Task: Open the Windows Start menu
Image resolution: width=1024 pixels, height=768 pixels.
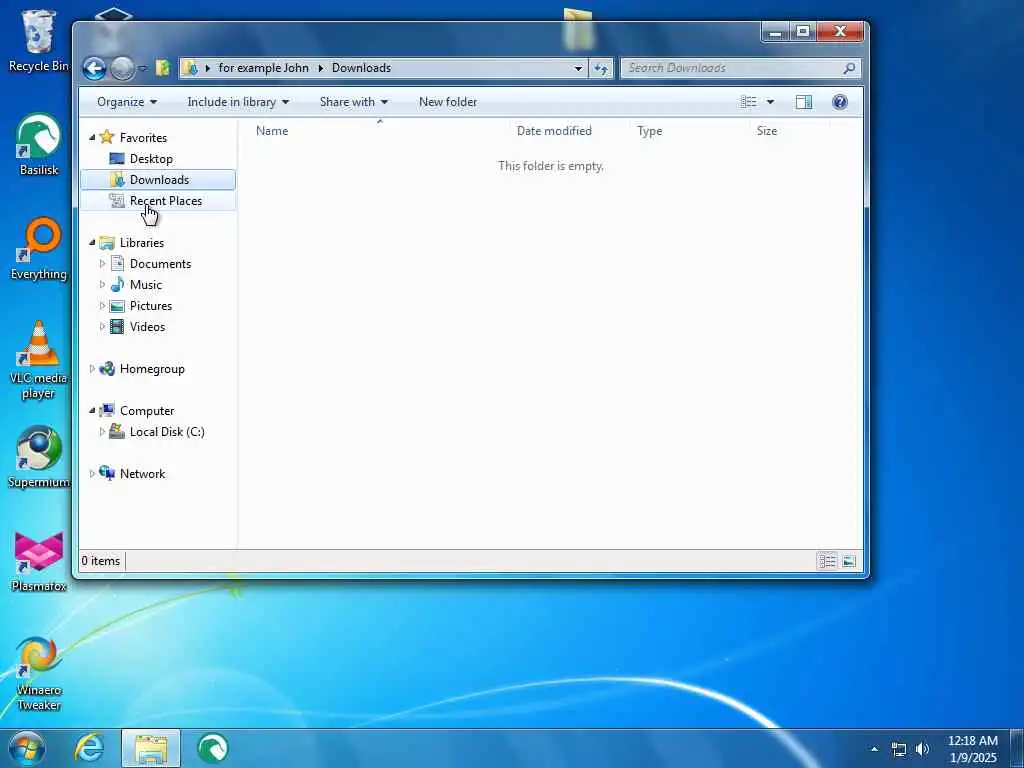Action: [27, 748]
